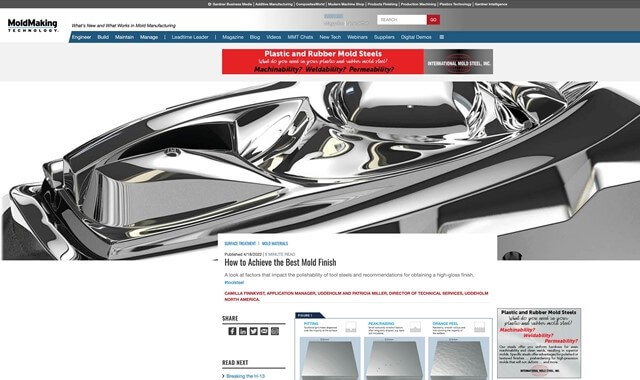Share the article by email
The width and height of the screenshot is (640, 380).
pos(264,331)
